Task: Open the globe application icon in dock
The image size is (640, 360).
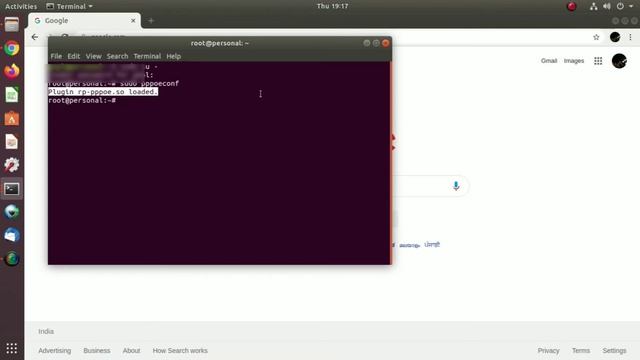Action: [11, 212]
